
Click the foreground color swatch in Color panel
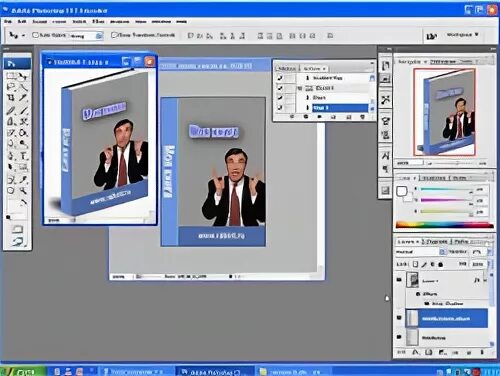click(x=401, y=191)
